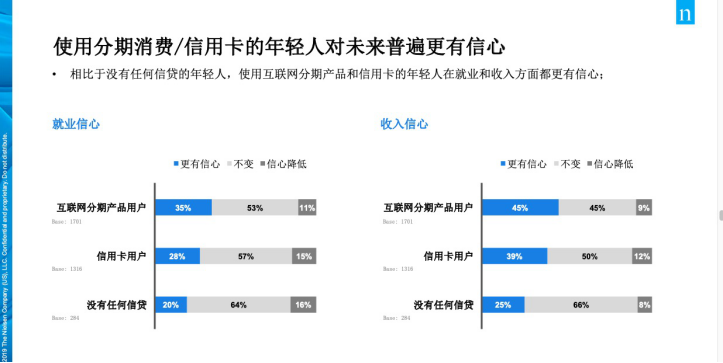Click the 66% gray bar in 收入信心 chart
This screenshot has height=363, width=723.
click(x=581, y=304)
